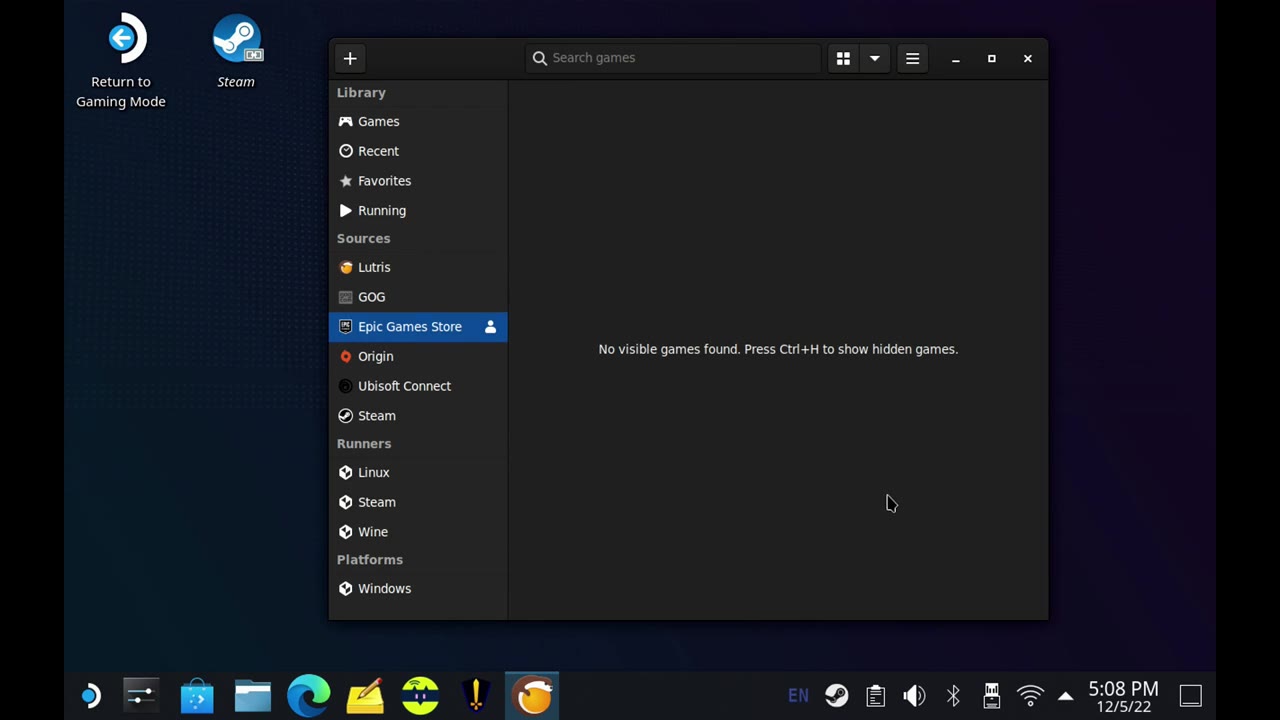The width and height of the screenshot is (1280, 720).
Task: Select the Steam runner under Runners
Action: (x=418, y=502)
